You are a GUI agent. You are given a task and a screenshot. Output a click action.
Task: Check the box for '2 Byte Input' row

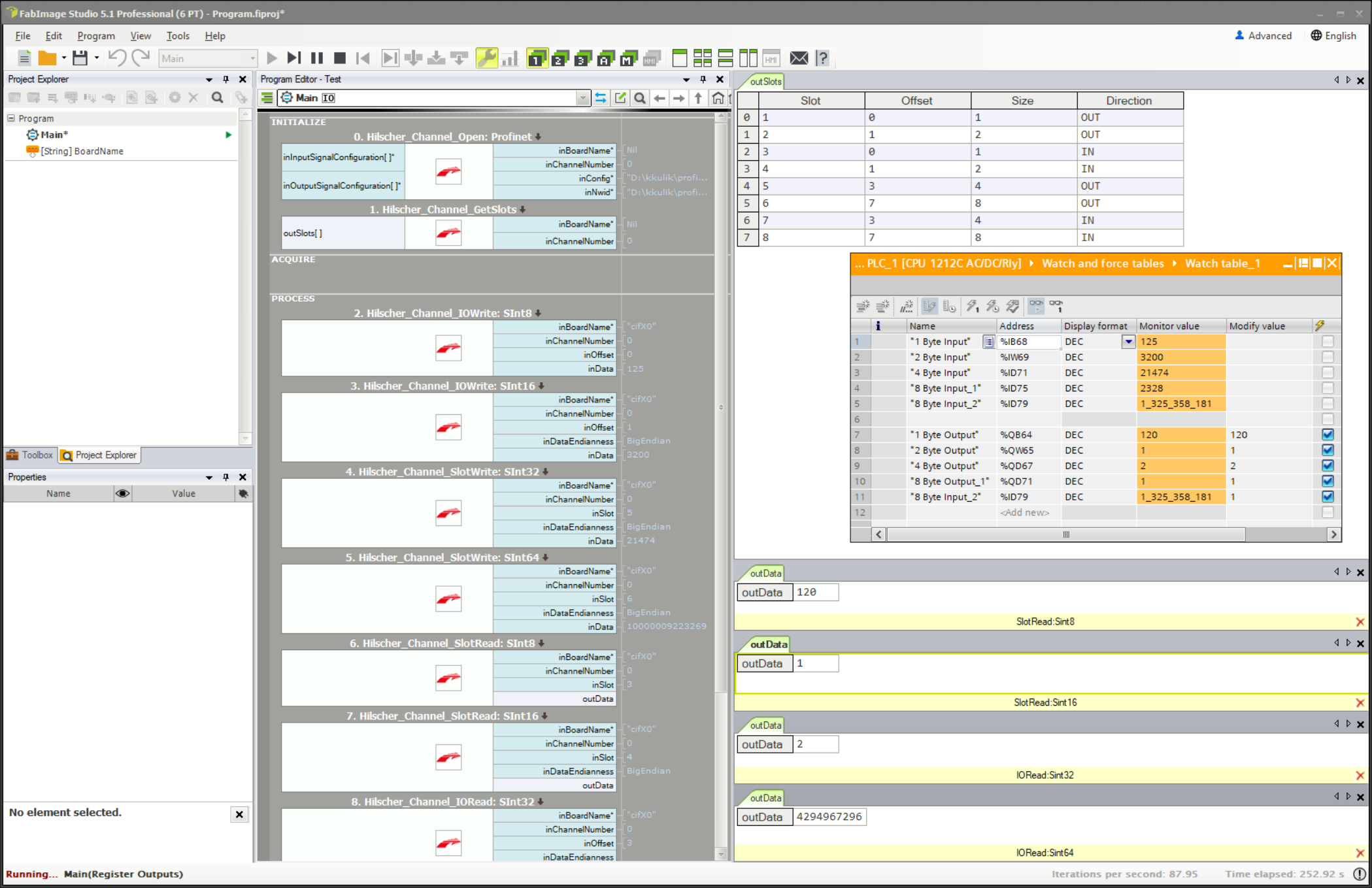[1328, 357]
